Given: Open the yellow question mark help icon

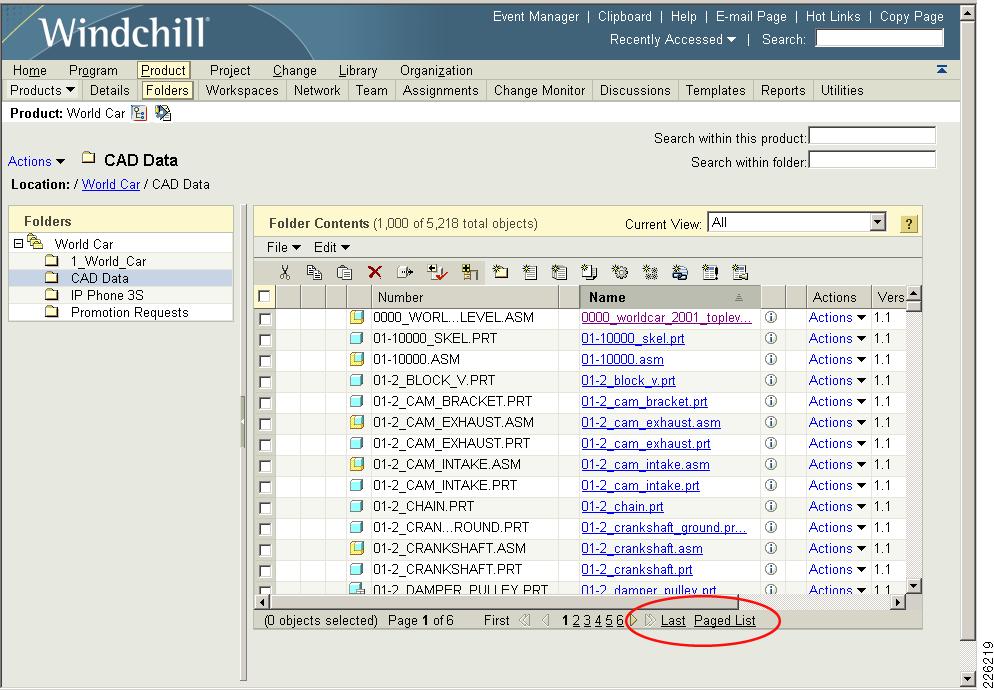Looking at the screenshot, I should [x=908, y=224].
